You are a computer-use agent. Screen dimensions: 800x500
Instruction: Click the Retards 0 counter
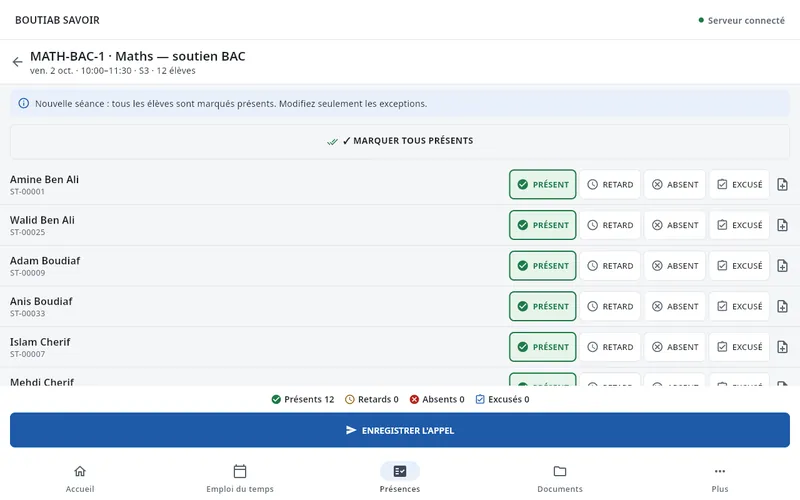pos(371,399)
